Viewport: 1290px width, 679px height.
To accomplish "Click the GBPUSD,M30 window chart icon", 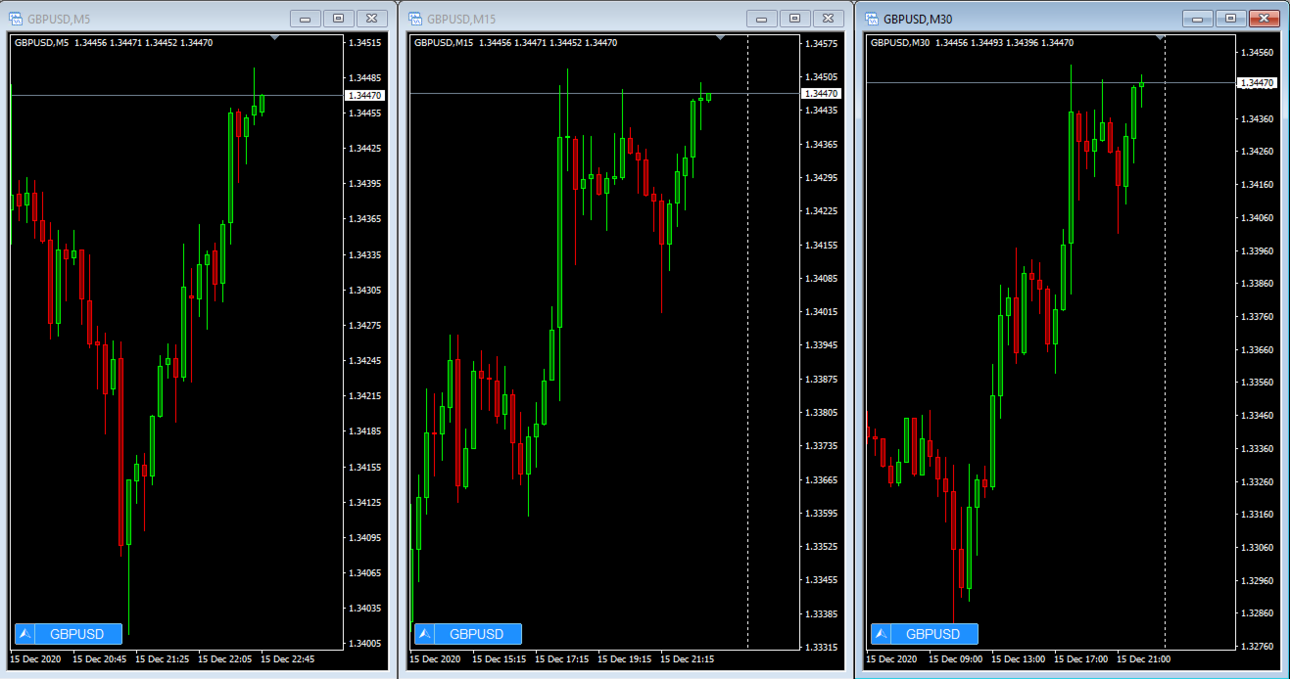I will 872,18.
